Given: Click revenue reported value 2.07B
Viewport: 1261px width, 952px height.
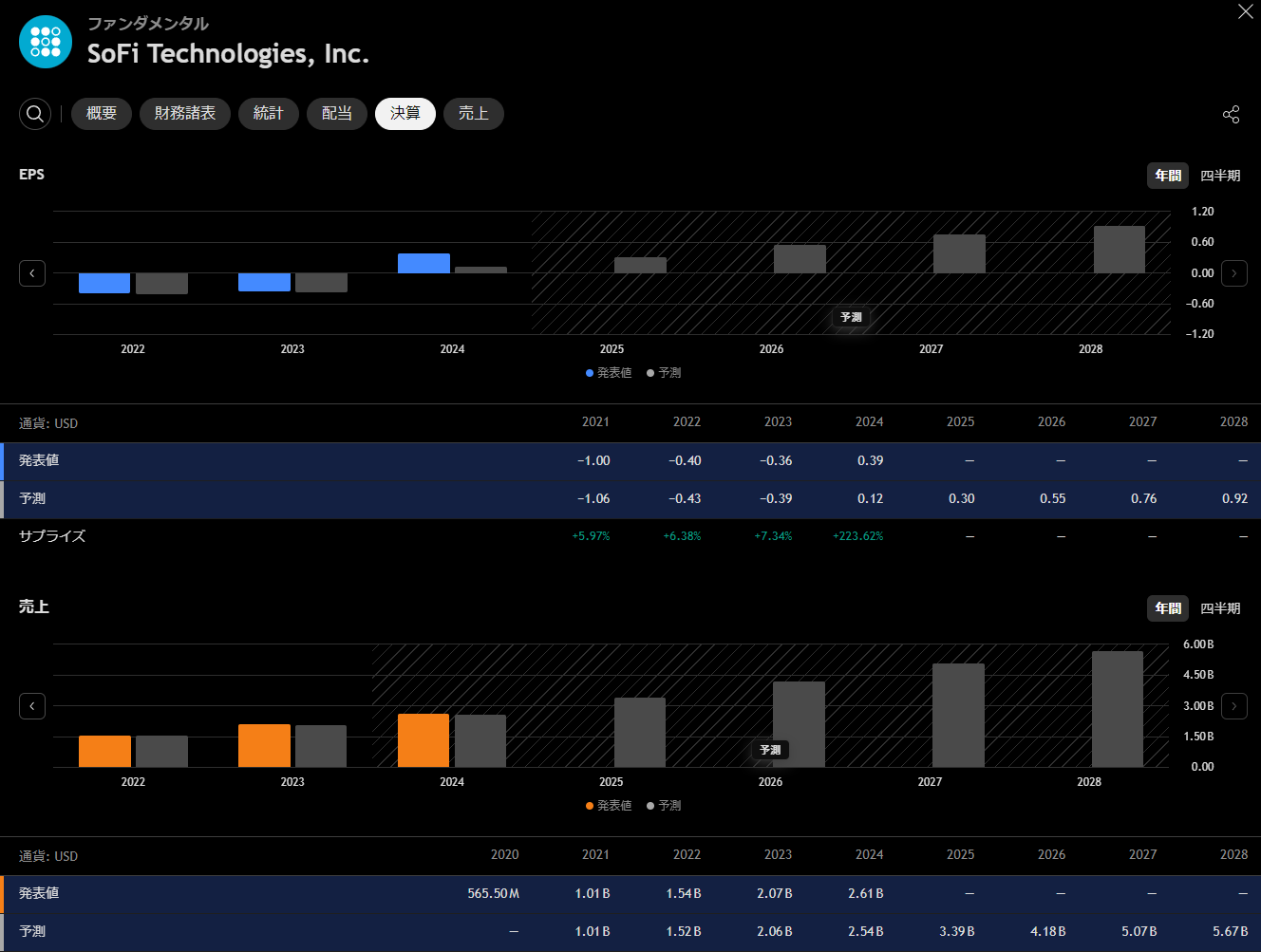Looking at the screenshot, I should (x=775, y=893).
